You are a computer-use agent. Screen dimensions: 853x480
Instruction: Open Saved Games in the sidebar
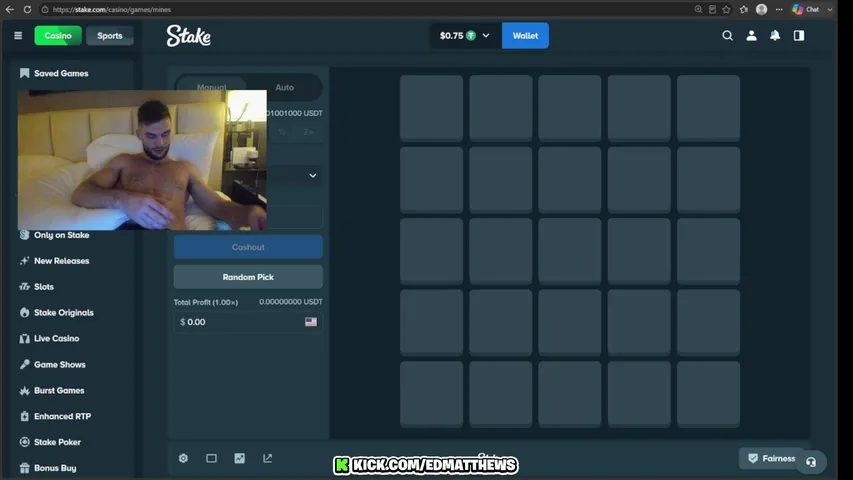coord(61,73)
